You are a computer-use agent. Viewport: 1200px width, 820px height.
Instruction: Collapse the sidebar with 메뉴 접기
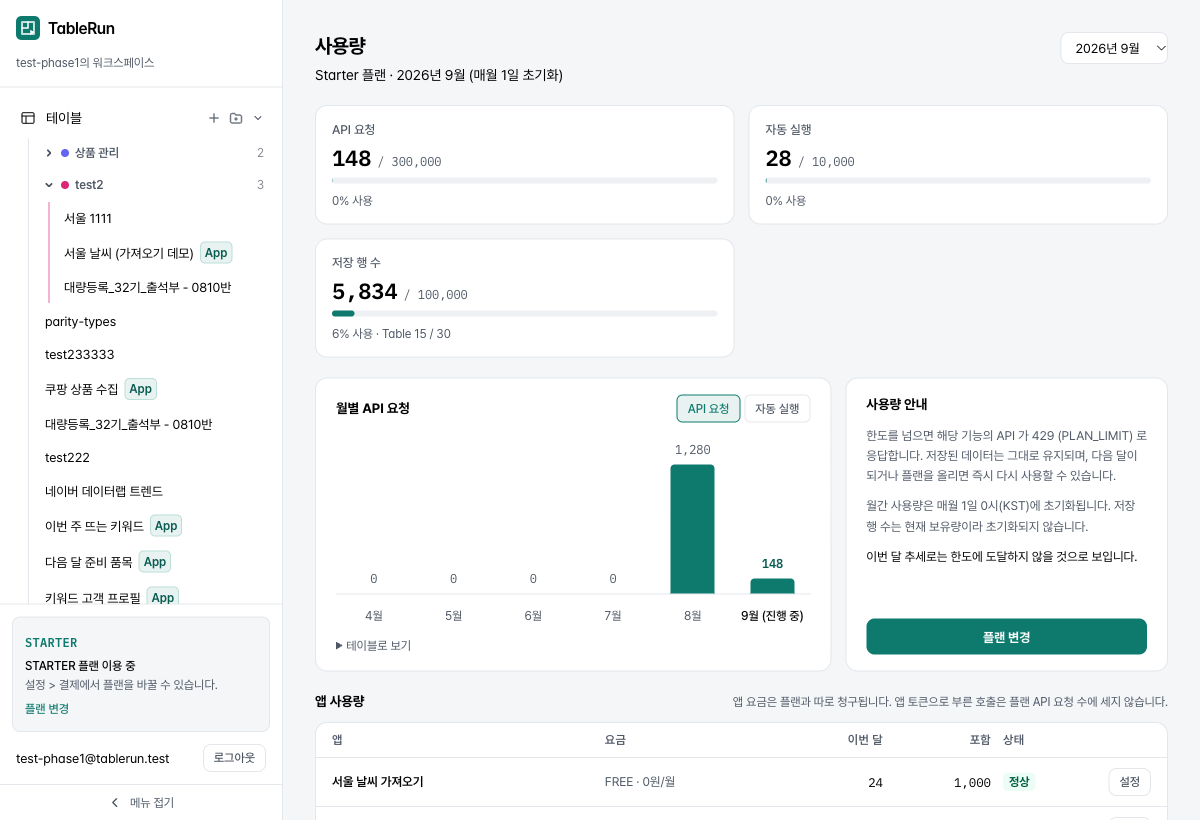pos(141,802)
